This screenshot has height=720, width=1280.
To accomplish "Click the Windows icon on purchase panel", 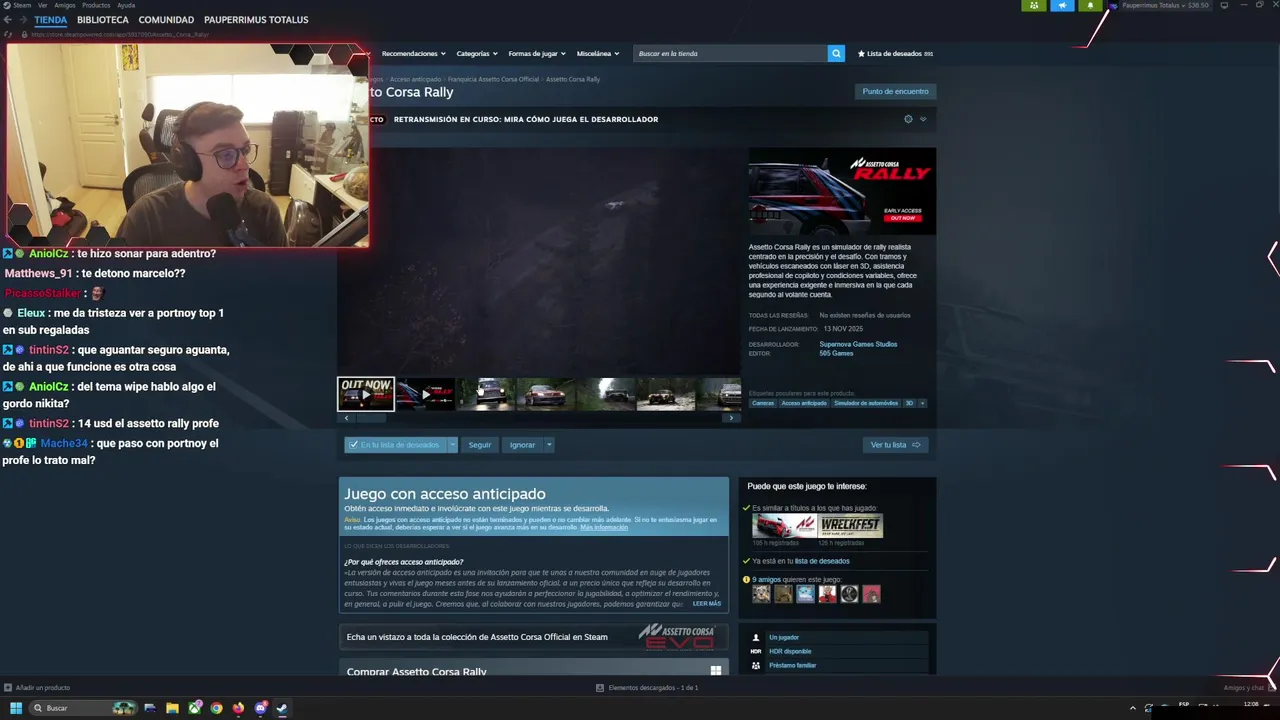I will 716,671.
